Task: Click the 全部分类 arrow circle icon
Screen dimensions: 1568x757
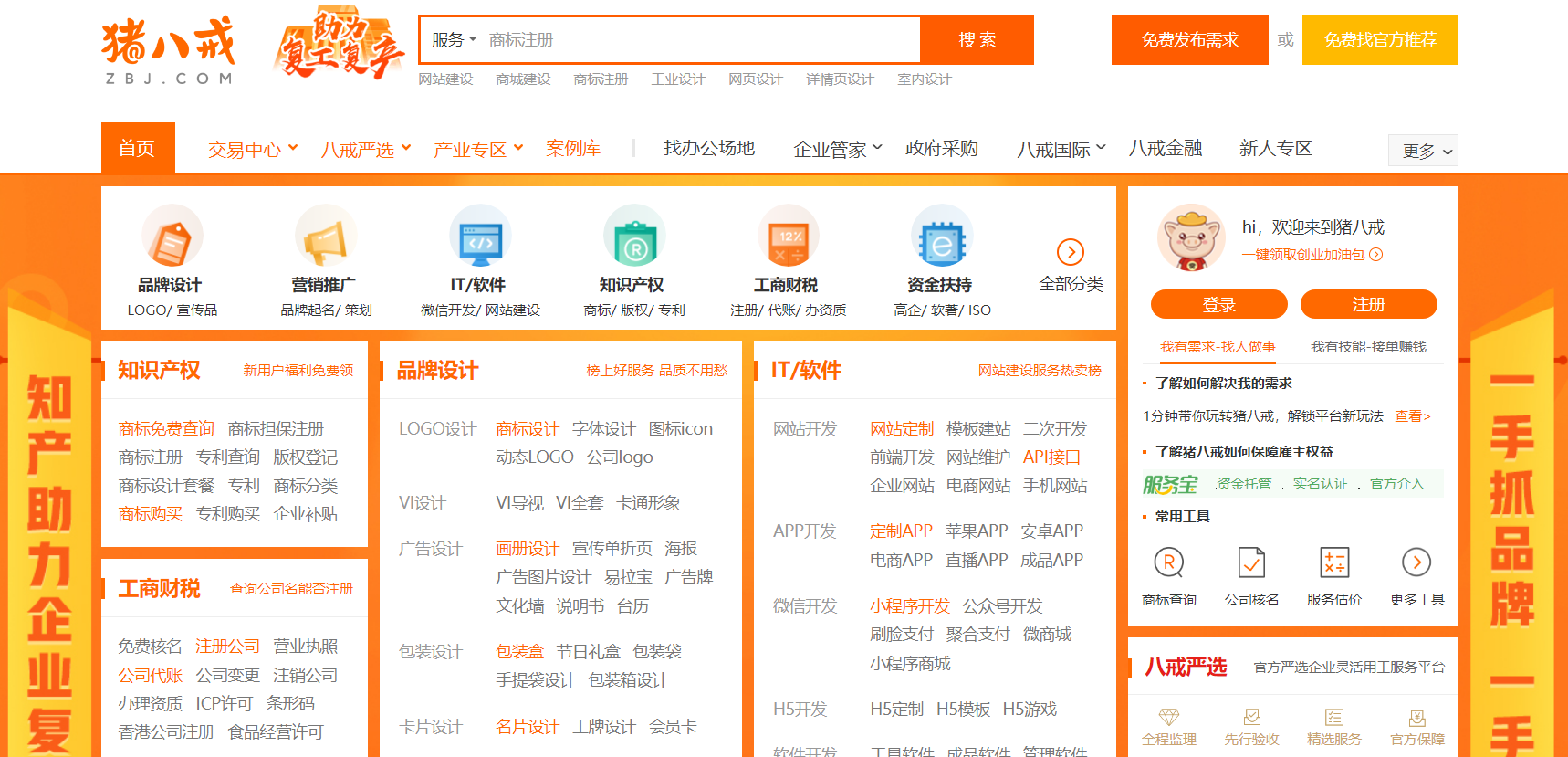Action: point(1071,251)
